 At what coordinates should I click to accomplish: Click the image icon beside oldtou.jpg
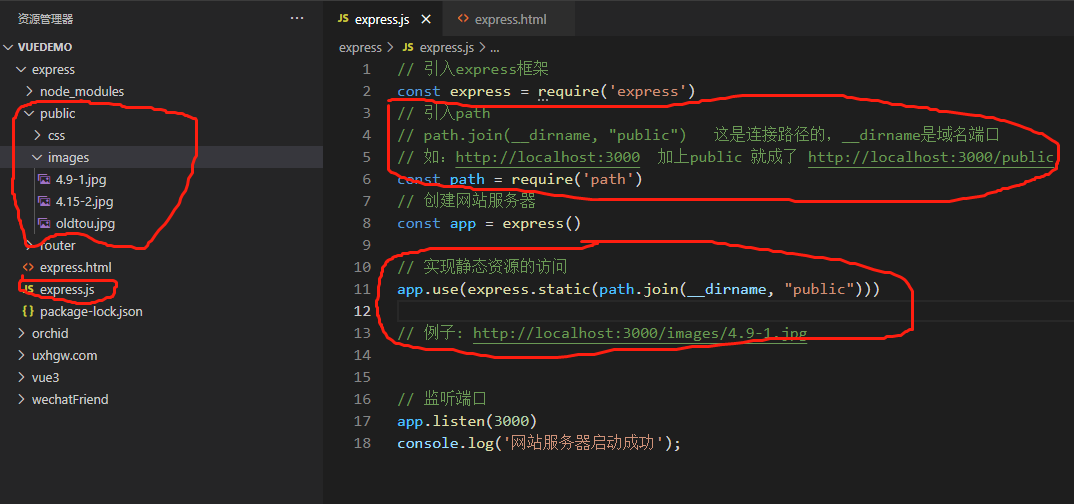[45, 223]
